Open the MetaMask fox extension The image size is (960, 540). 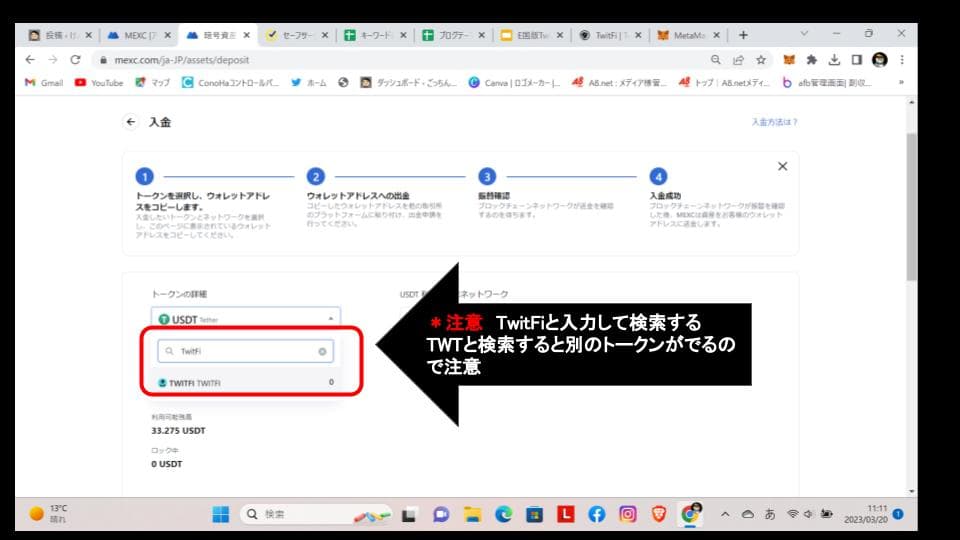pos(789,59)
